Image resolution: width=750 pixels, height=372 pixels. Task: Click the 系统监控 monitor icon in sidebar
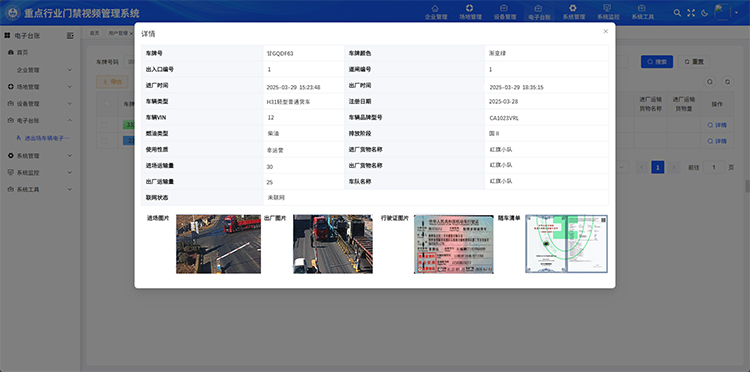(11, 173)
